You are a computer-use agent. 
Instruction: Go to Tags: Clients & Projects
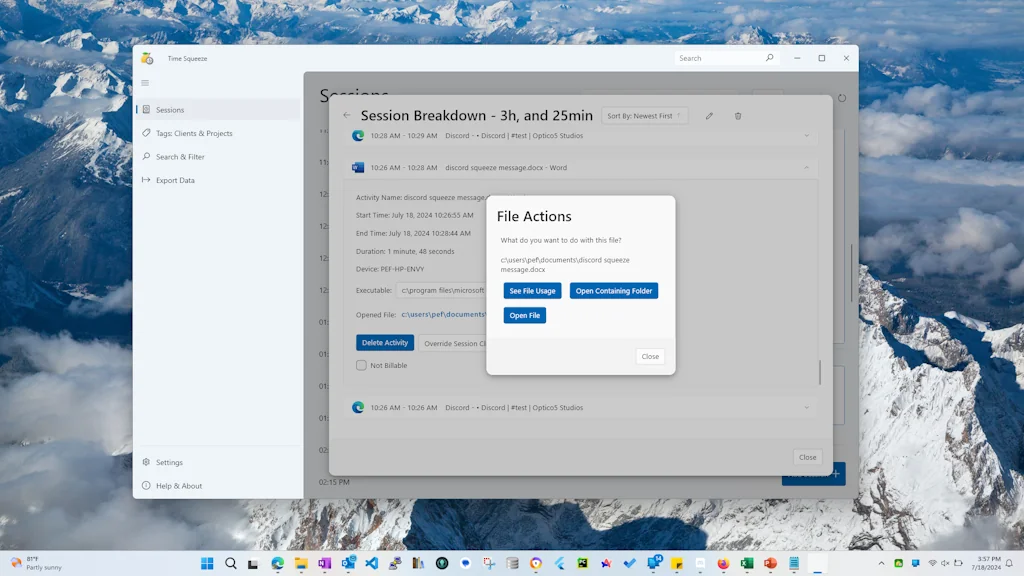click(x=194, y=133)
